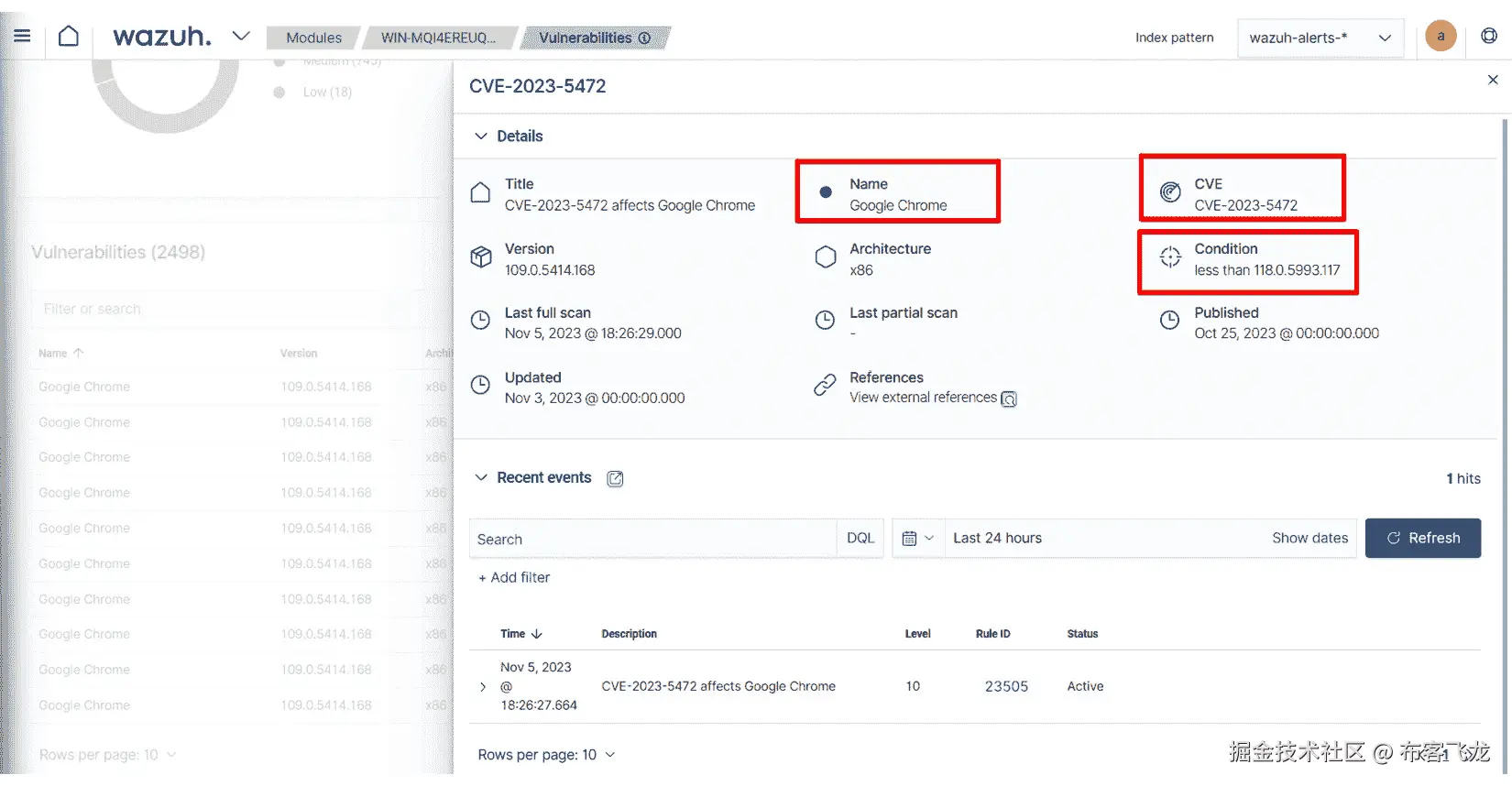Viewport: 1512px width, 786px height.
Task: Click the Last 24 hours time range
Action: coord(997,539)
